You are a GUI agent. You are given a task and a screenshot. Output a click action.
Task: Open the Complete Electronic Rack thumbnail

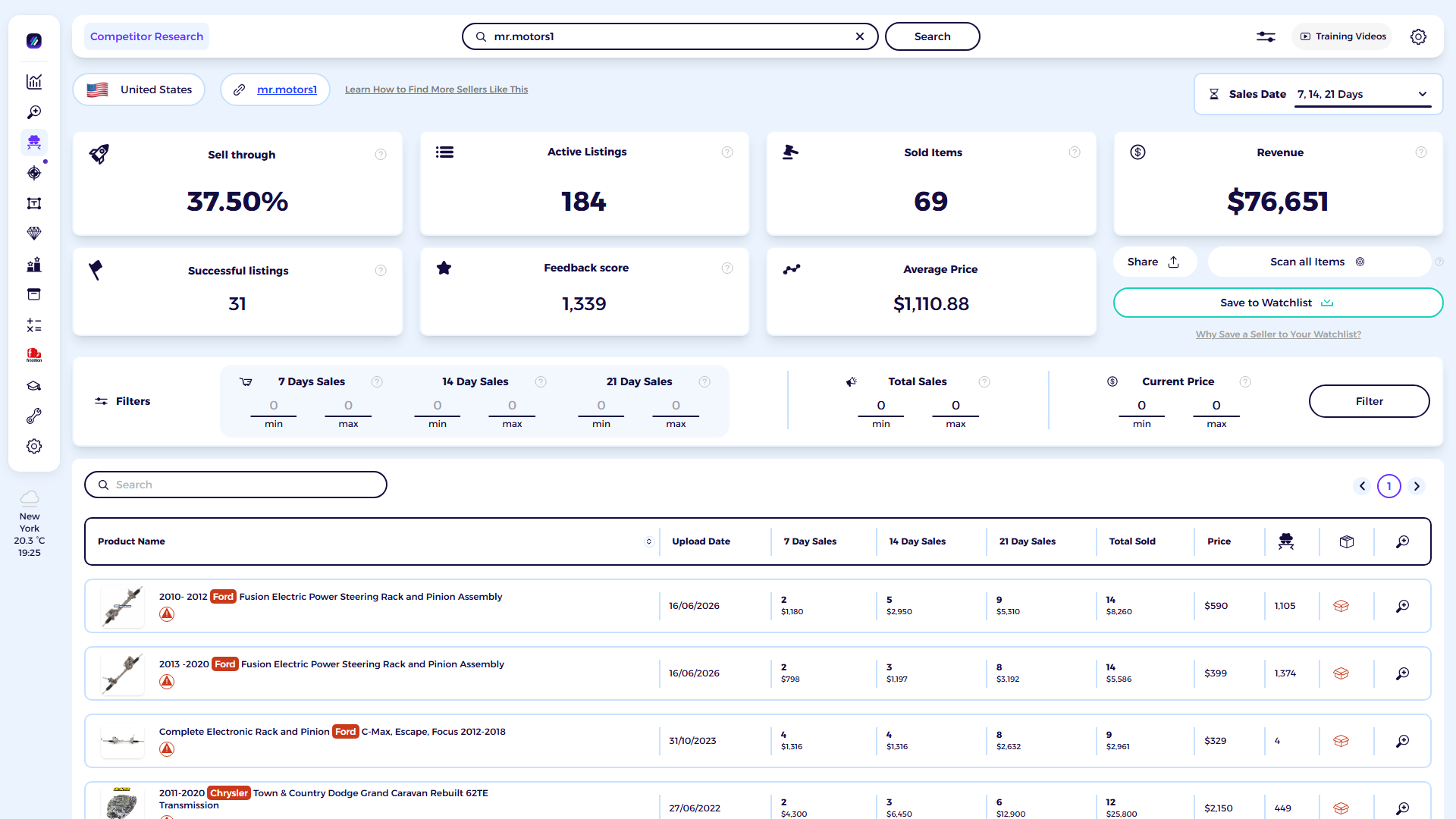pos(122,741)
